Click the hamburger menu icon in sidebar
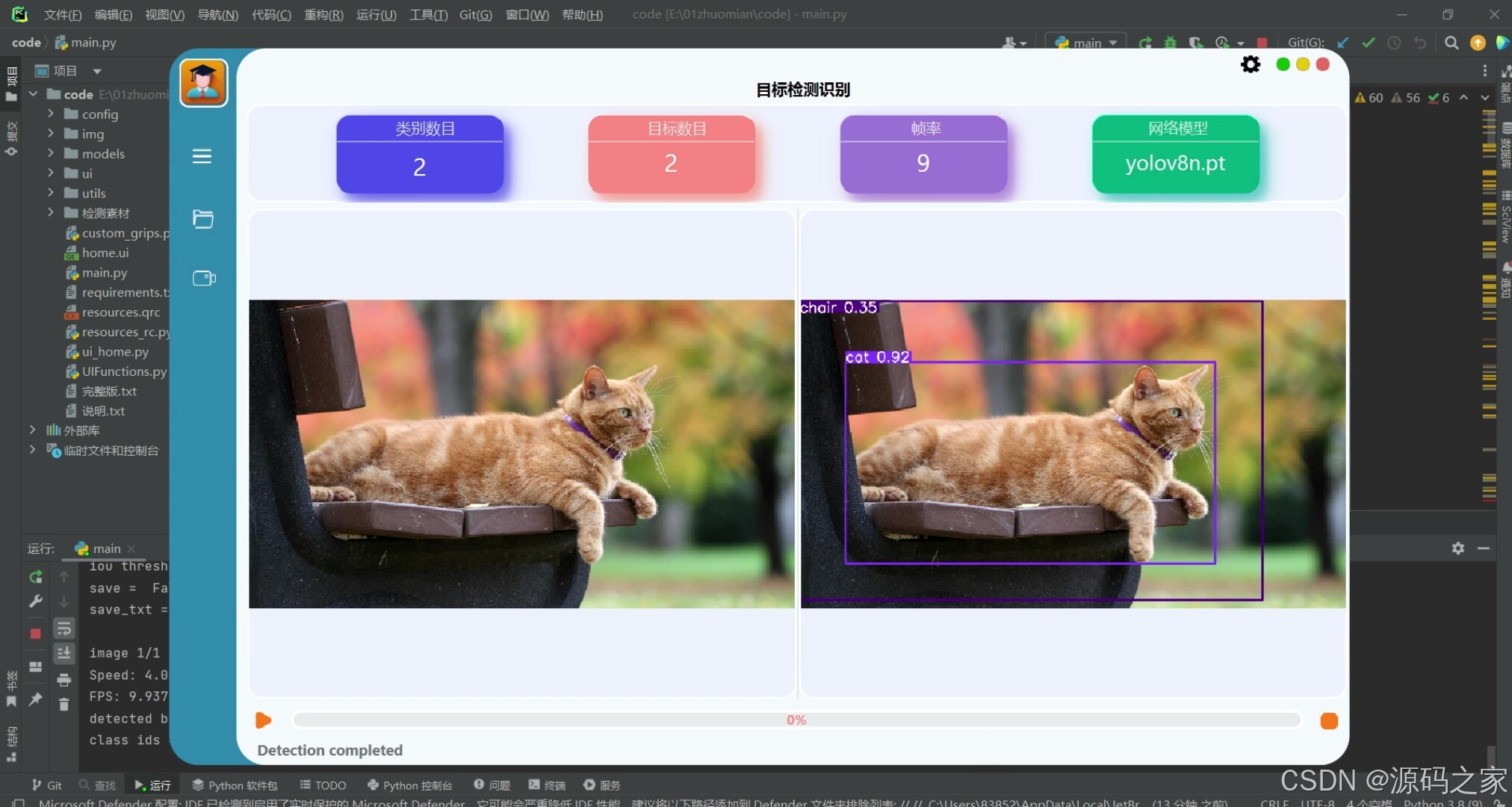The height and width of the screenshot is (807, 1512). point(202,156)
